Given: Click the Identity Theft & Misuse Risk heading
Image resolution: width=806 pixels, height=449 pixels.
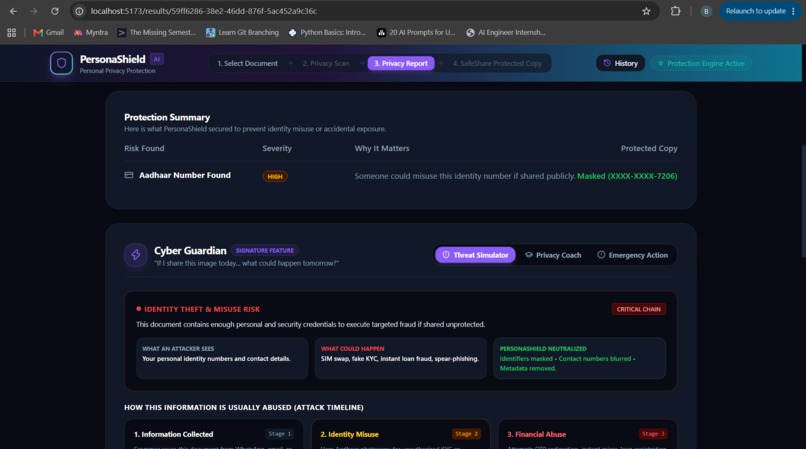Looking at the screenshot, I should (202, 309).
